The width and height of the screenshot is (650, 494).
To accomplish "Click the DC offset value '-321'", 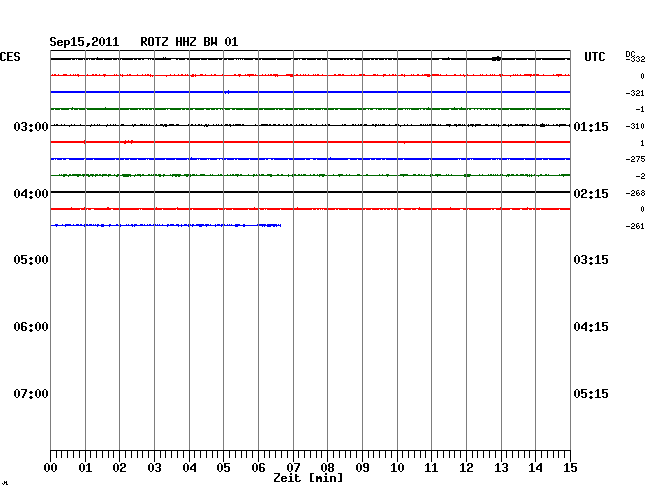I will (x=635, y=93).
